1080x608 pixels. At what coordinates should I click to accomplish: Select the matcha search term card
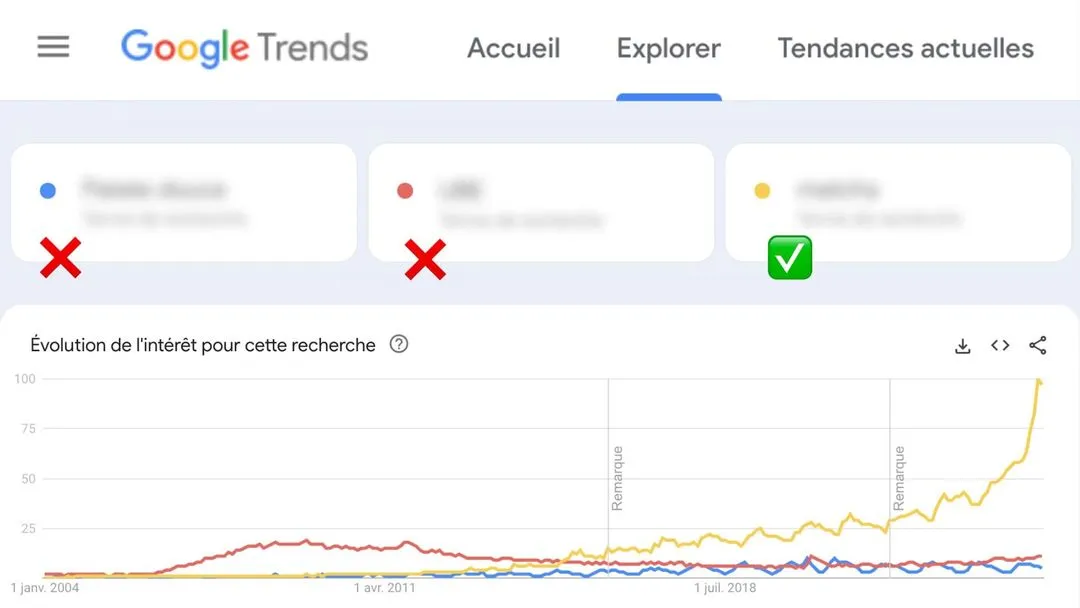click(896, 200)
